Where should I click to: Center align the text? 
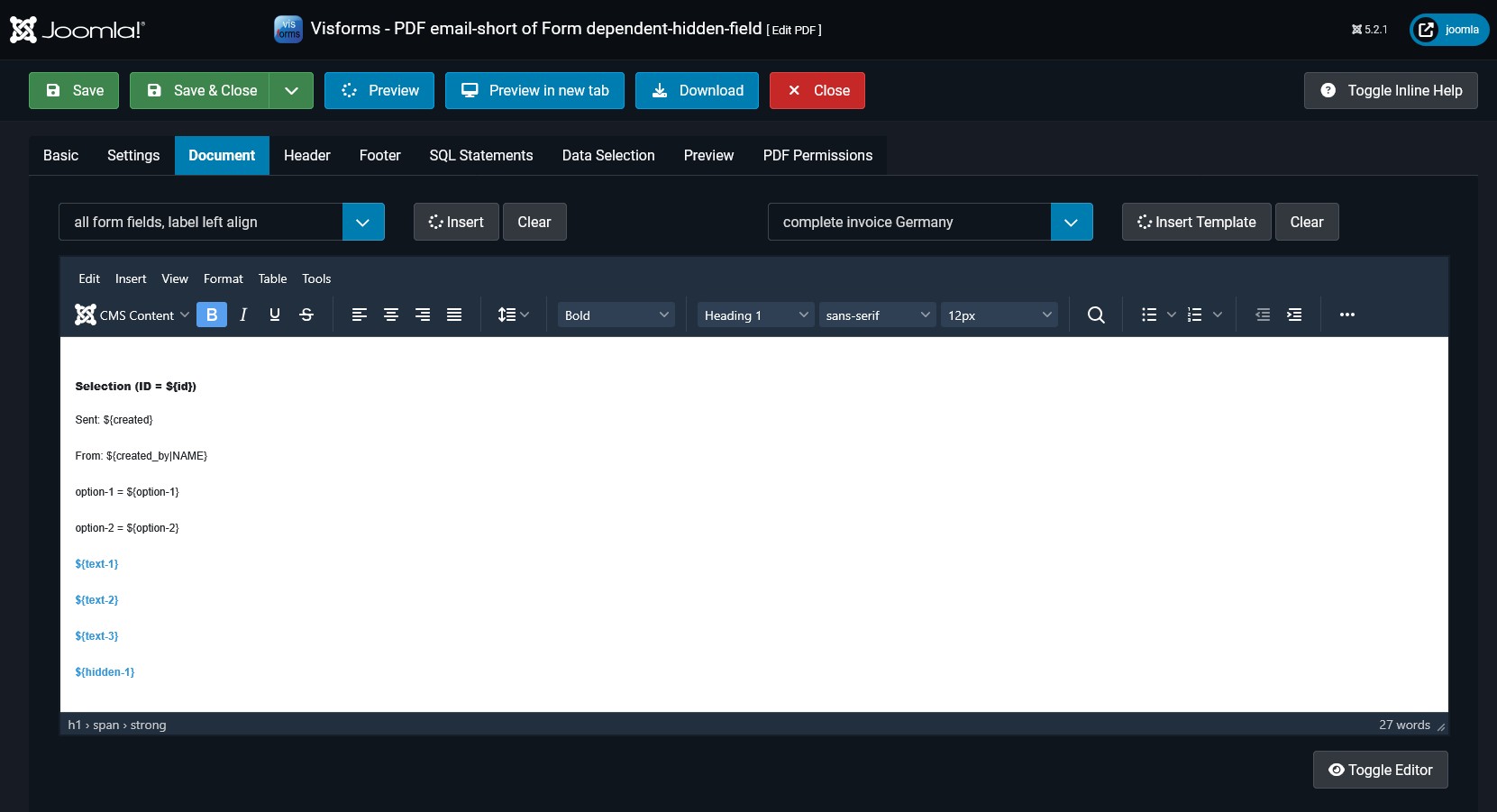391,315
